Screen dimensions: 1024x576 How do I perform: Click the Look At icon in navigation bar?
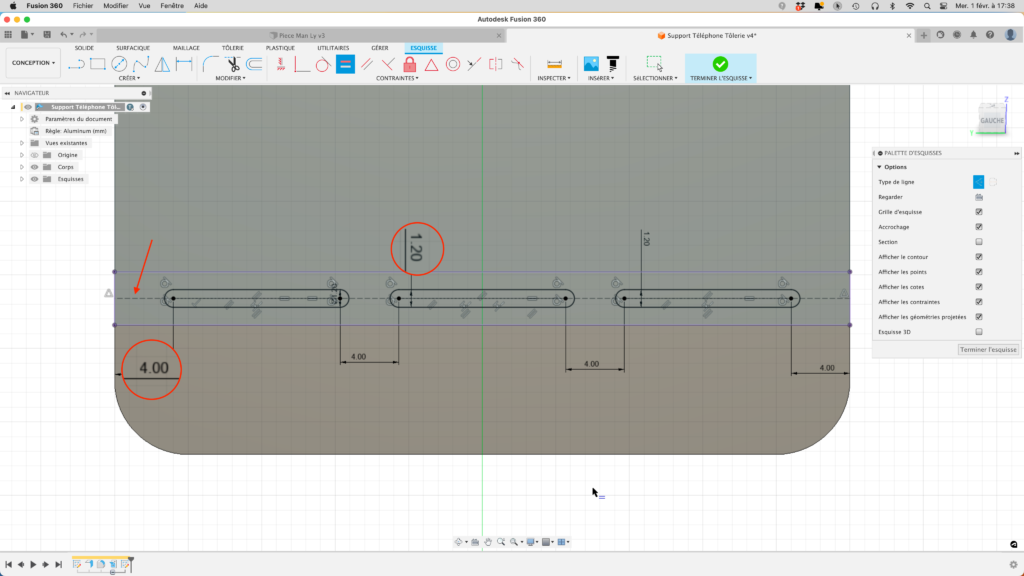(x=475, y=542)
